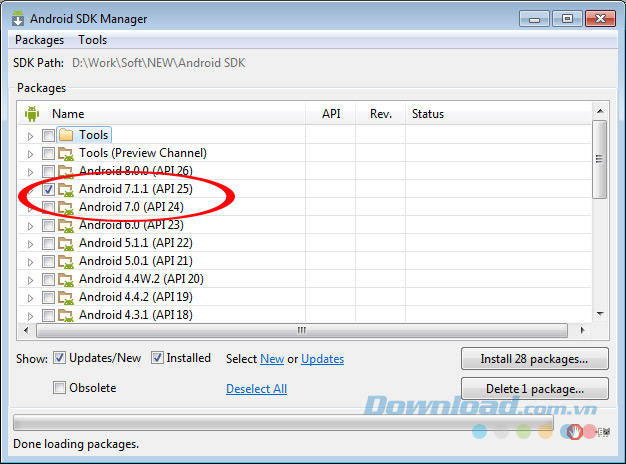Click the Deselect All link
Viewport: 626px width, 464px height.
(x=256, y=389)
